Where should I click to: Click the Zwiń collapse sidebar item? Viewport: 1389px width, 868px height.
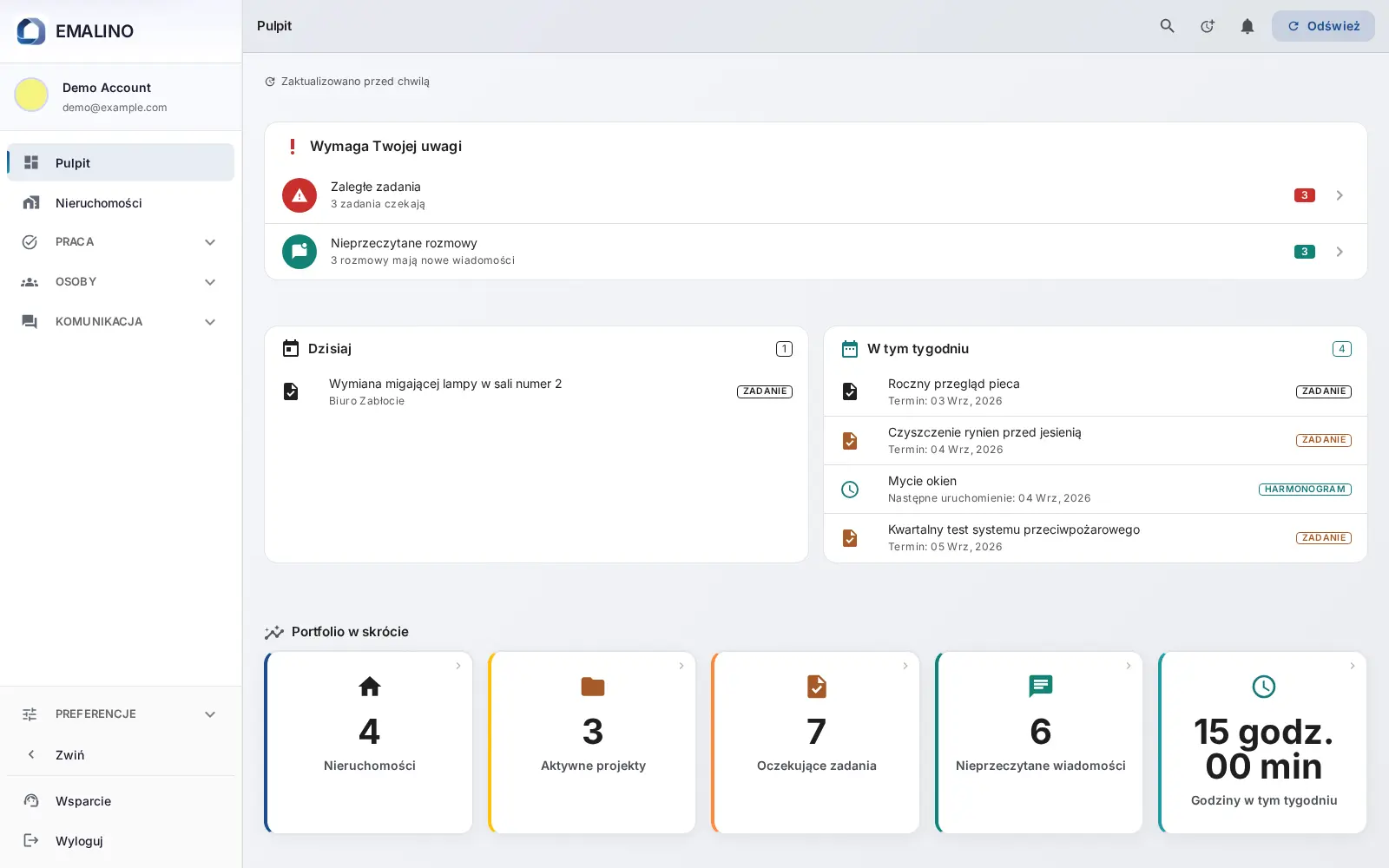tap(121, 754)
